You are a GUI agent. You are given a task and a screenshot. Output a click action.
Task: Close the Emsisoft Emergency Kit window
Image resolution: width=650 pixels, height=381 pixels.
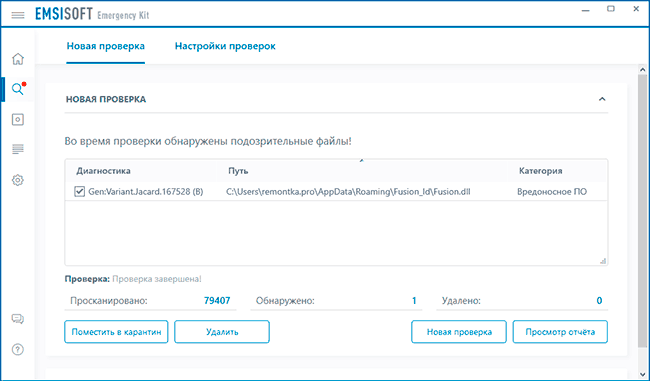pos(636,9)
